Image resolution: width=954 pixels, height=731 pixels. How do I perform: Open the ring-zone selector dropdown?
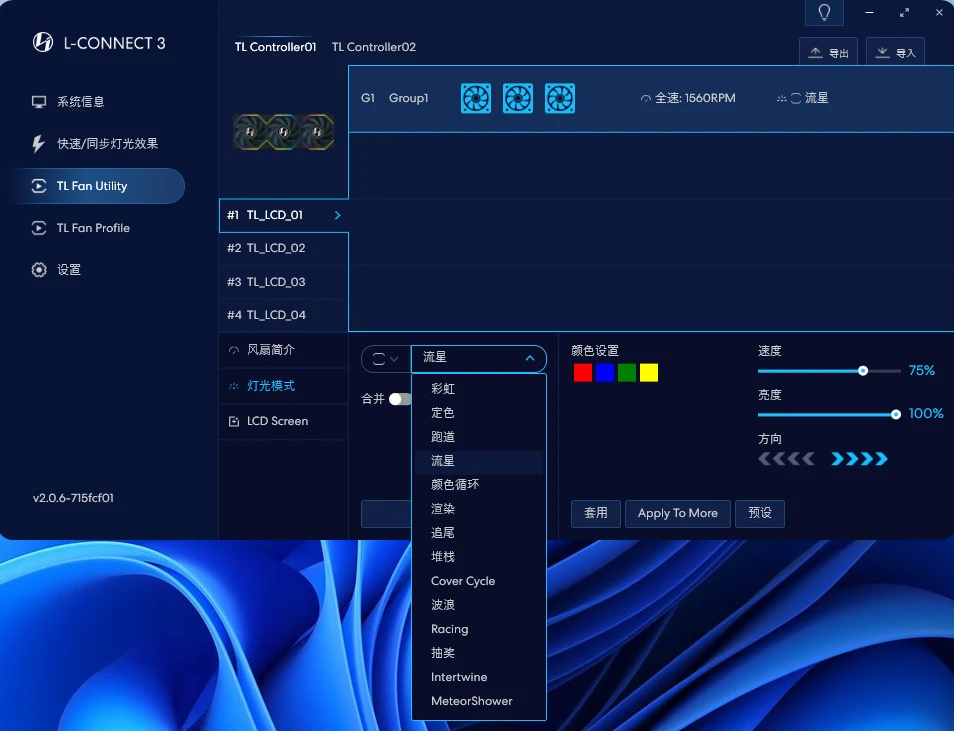point(385,359)
